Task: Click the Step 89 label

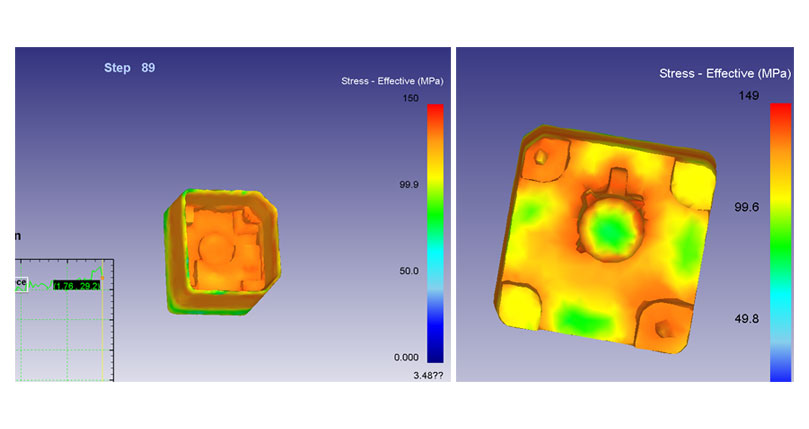Action: tap(130, 68)
